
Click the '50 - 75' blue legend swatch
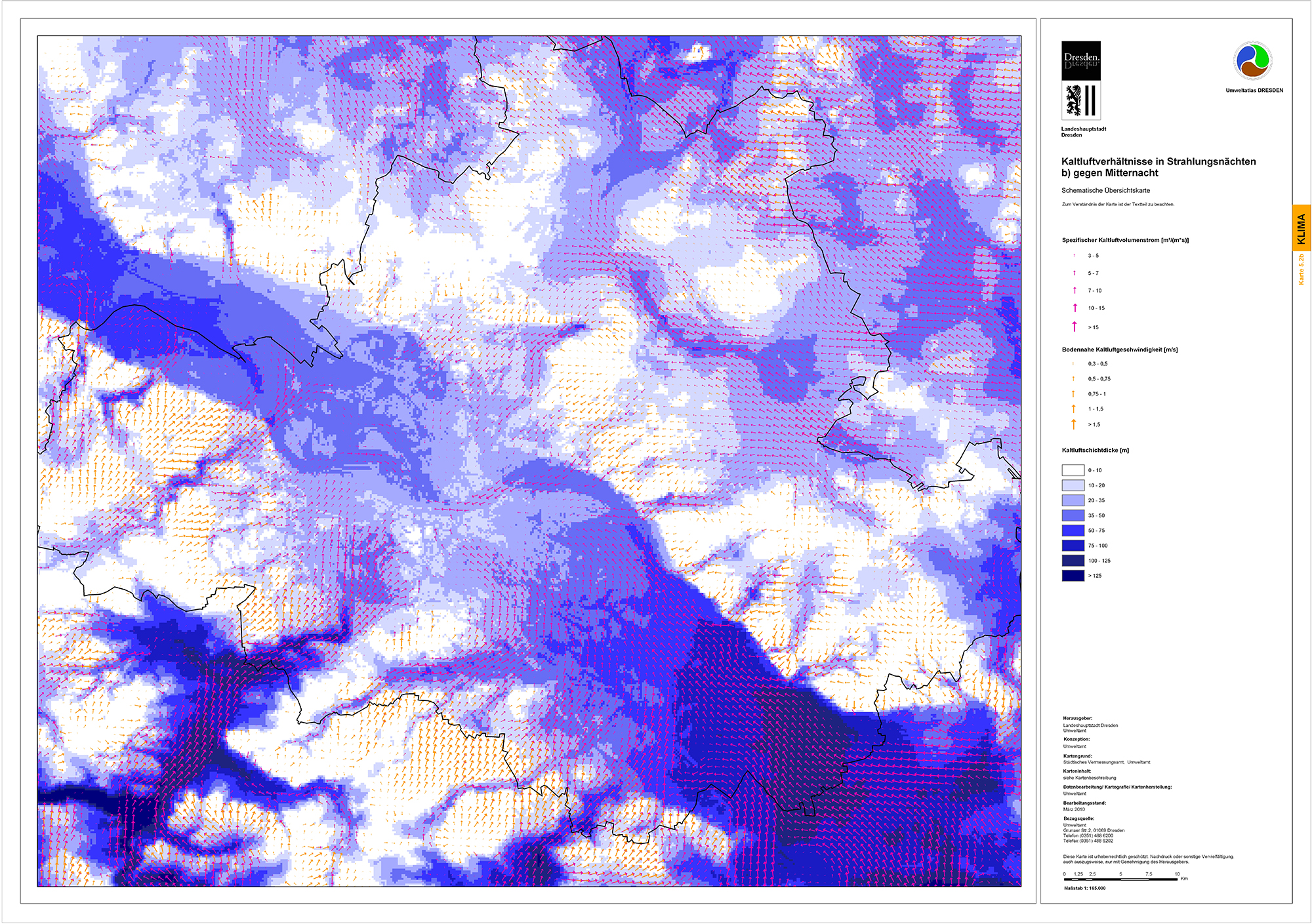[x=1073, y=531]
